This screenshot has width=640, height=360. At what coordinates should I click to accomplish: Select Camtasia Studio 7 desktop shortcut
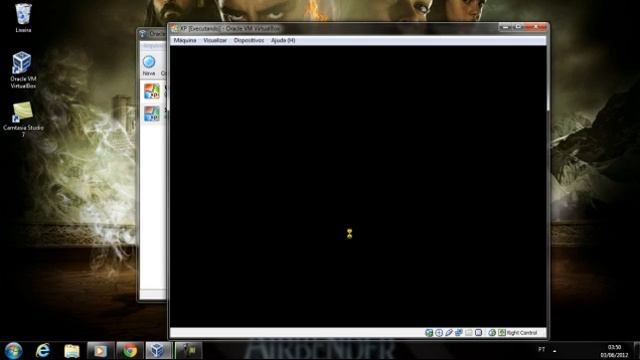click(x=23, y=119)
